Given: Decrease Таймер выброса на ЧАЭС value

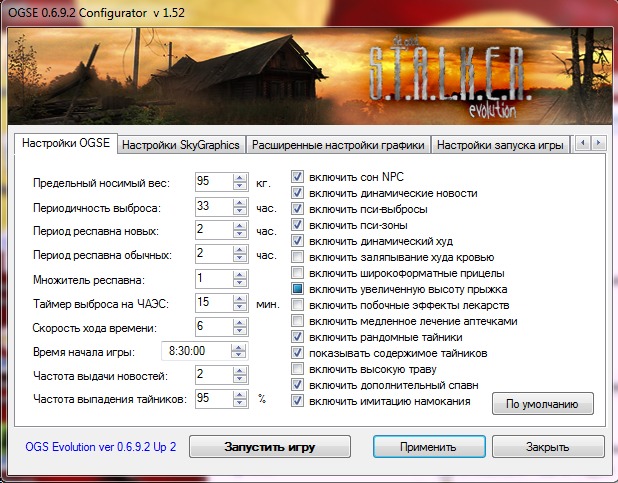Looking at the screenshot, I should 240,308.
